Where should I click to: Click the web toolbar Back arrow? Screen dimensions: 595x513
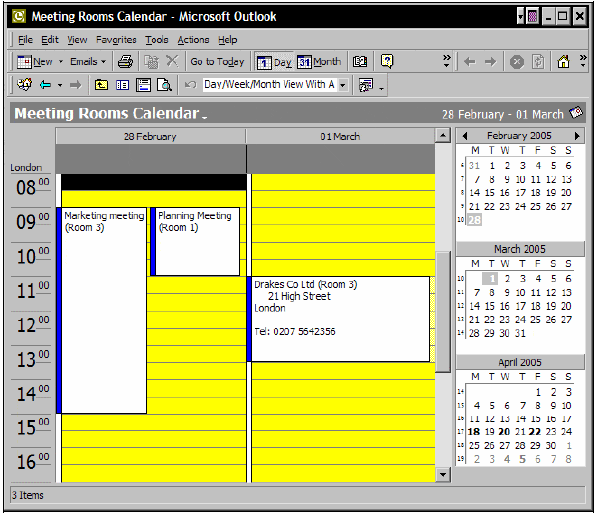point(469,61)
